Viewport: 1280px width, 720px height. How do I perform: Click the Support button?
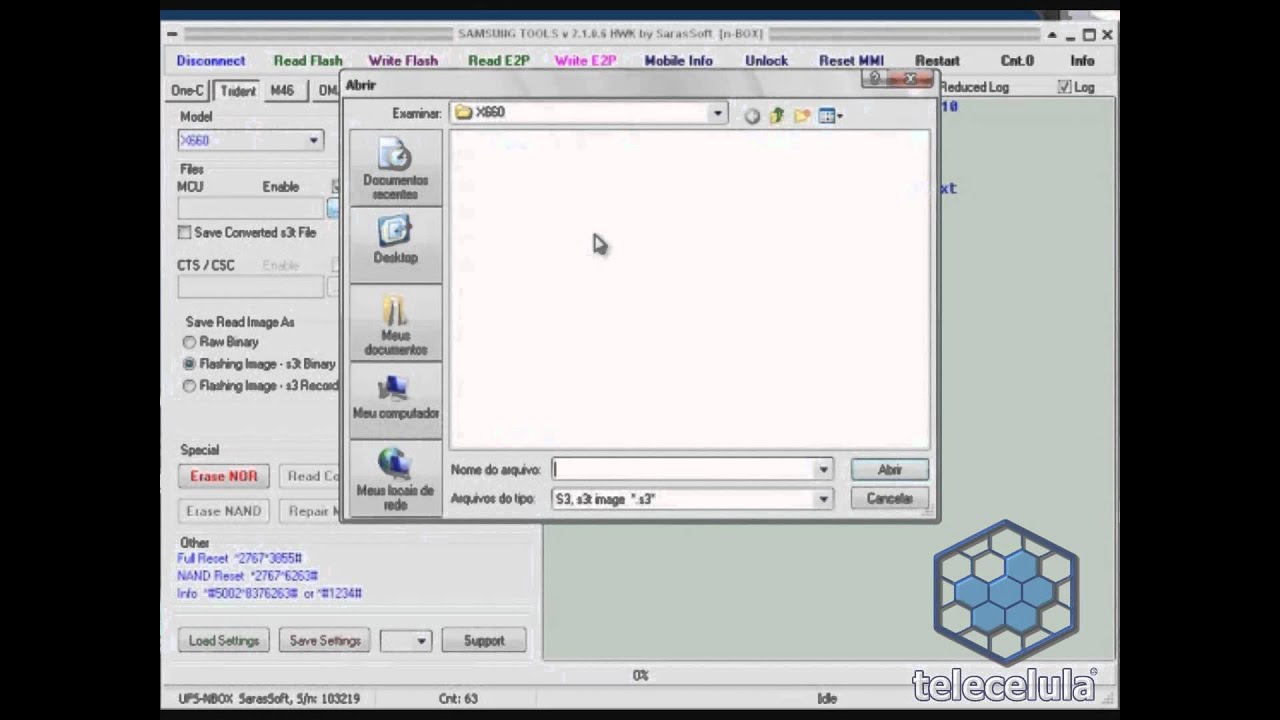pyautogui.click(x=484, y=641)
